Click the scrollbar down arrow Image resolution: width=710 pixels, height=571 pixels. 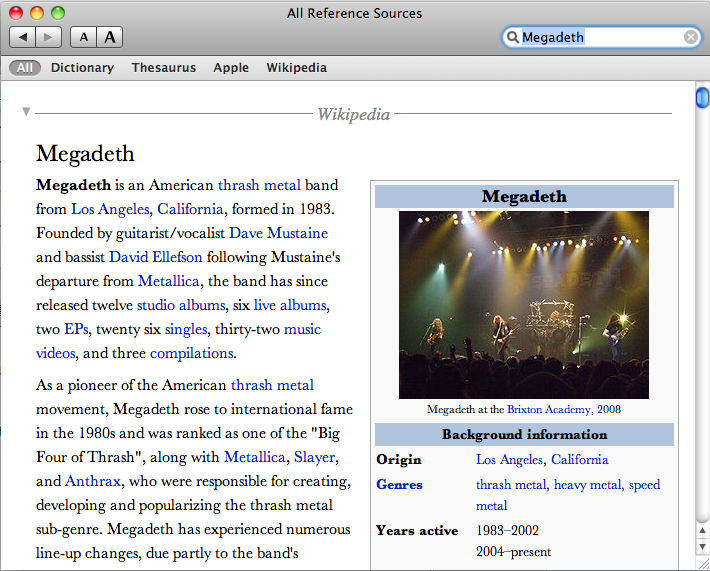[x=702, y=547]
